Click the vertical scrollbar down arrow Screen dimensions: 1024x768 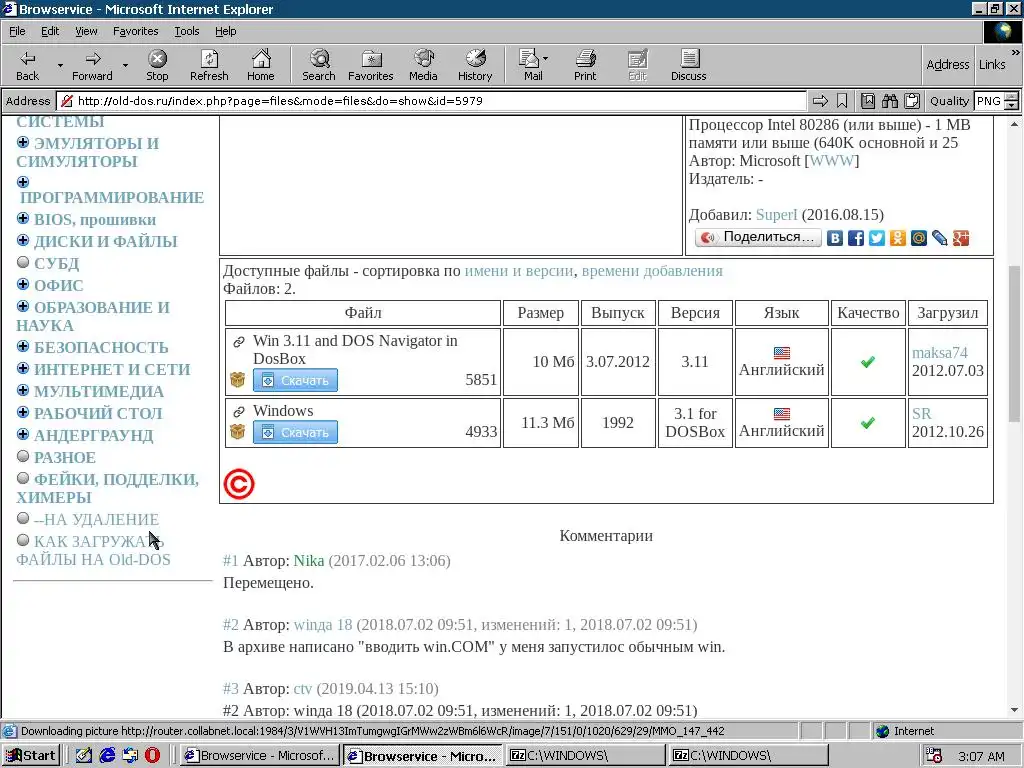pos(1014,711)
